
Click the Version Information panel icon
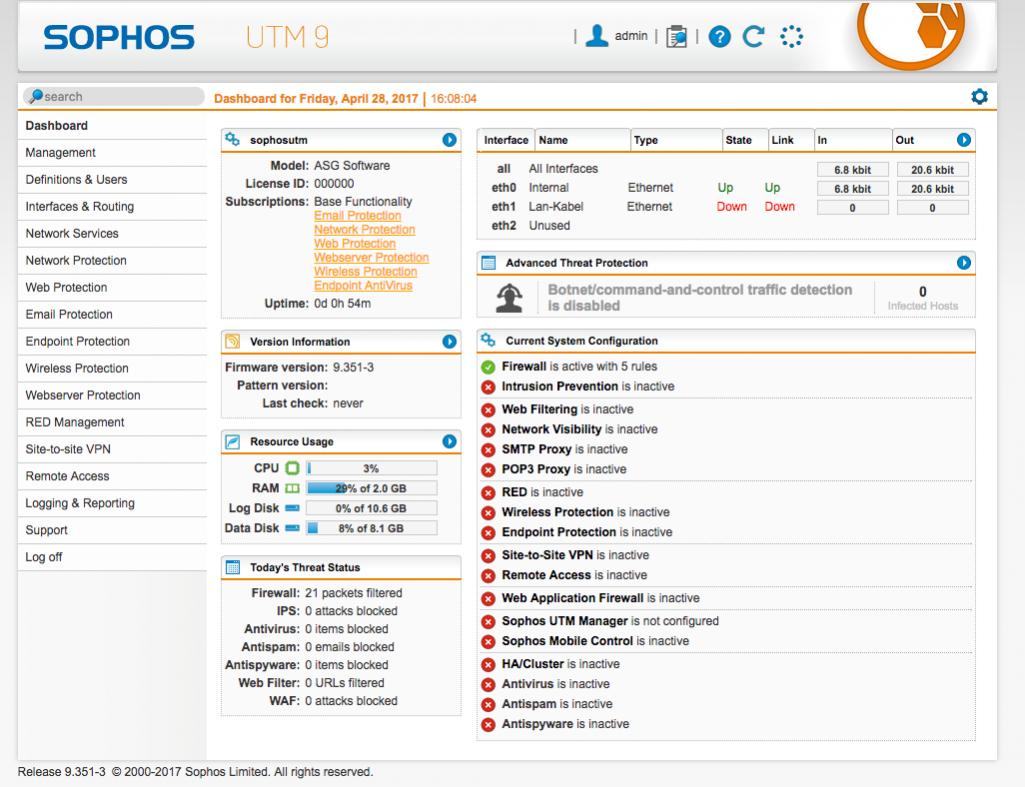tap(232, 341)
